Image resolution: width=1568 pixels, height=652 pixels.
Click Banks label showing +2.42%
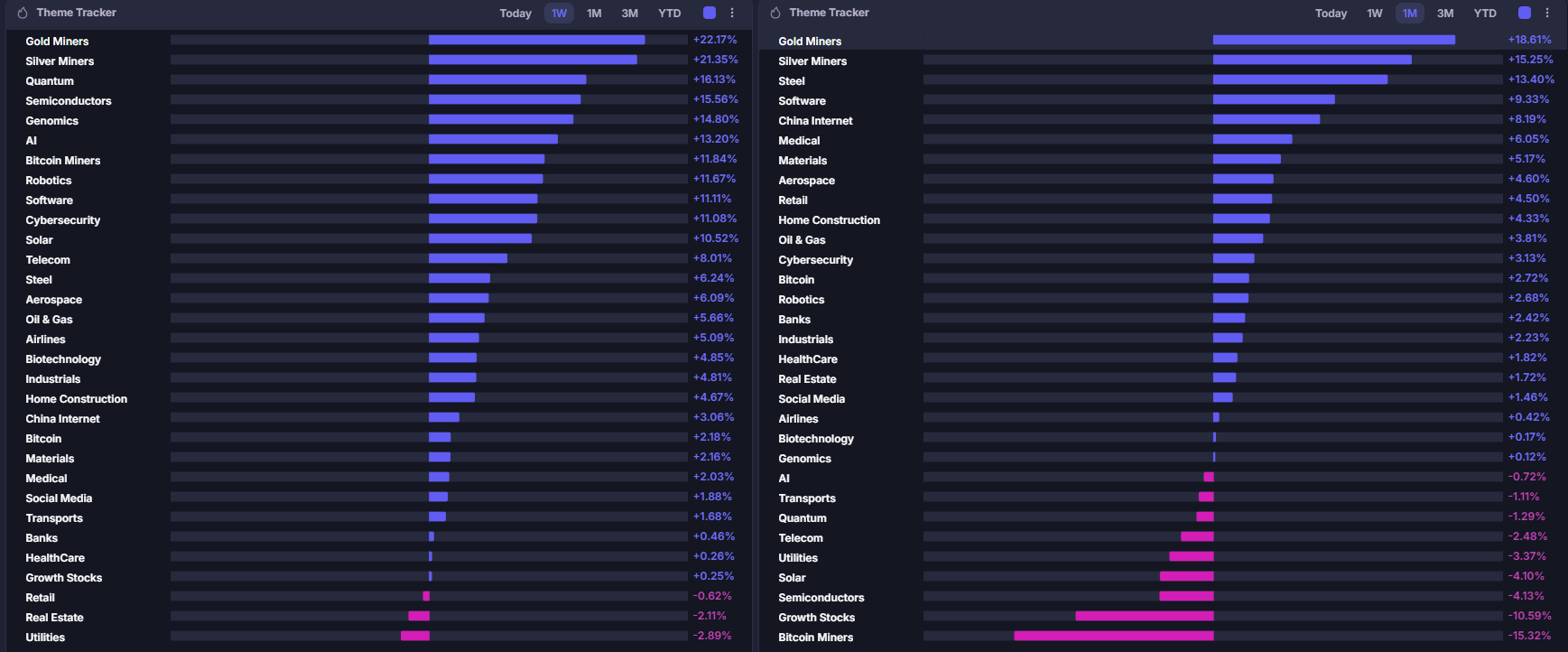coord(794,320)
